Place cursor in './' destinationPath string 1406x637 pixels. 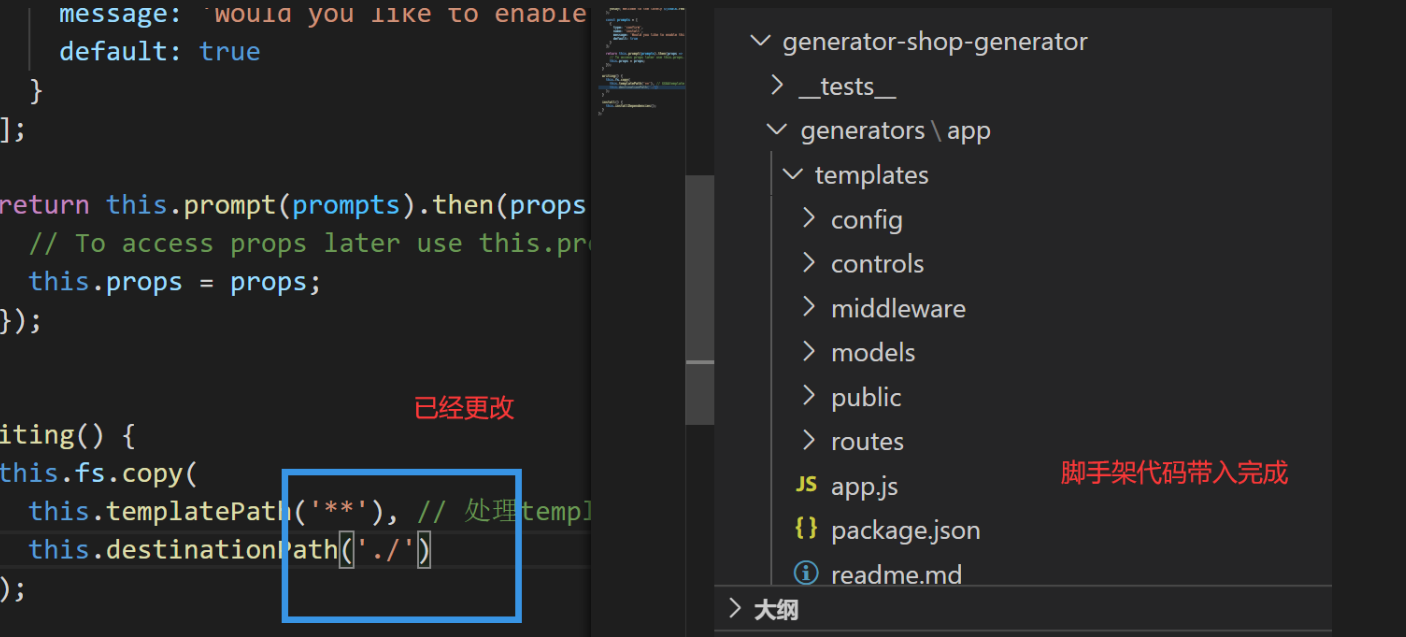[x=386, y=550]
